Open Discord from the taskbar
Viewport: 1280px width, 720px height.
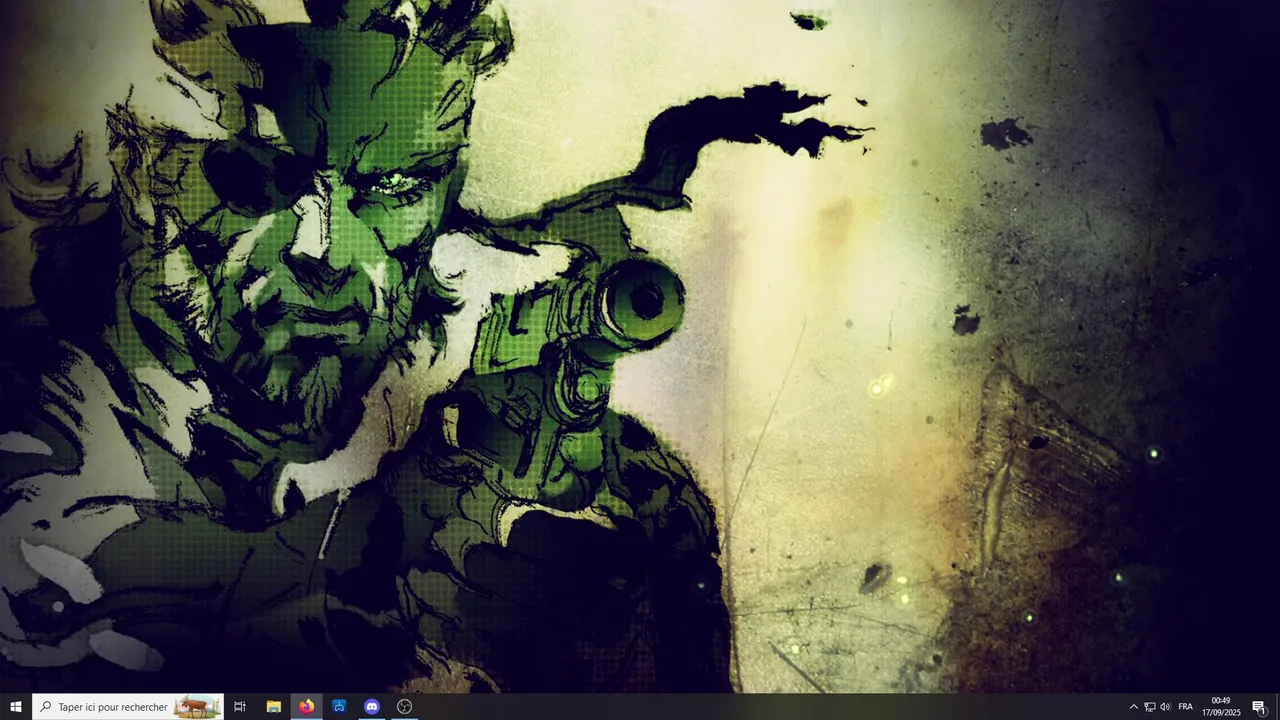pyautogui.click(x=372, y=707)
